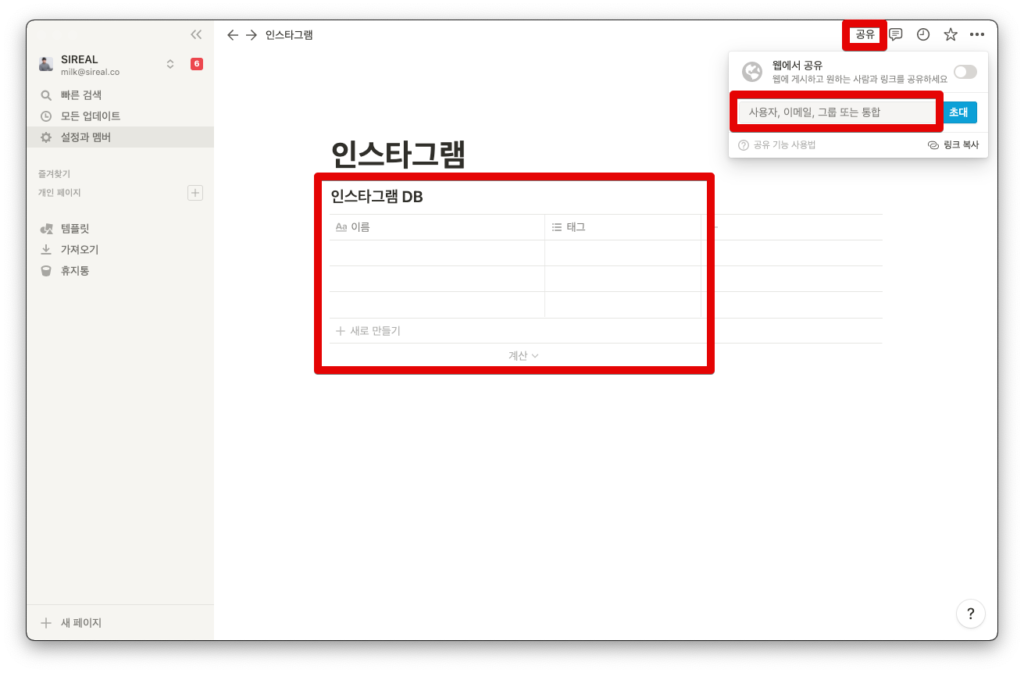
Task: Click the 모든 업데이트 clock icon
Action: (x=46, y=116)
